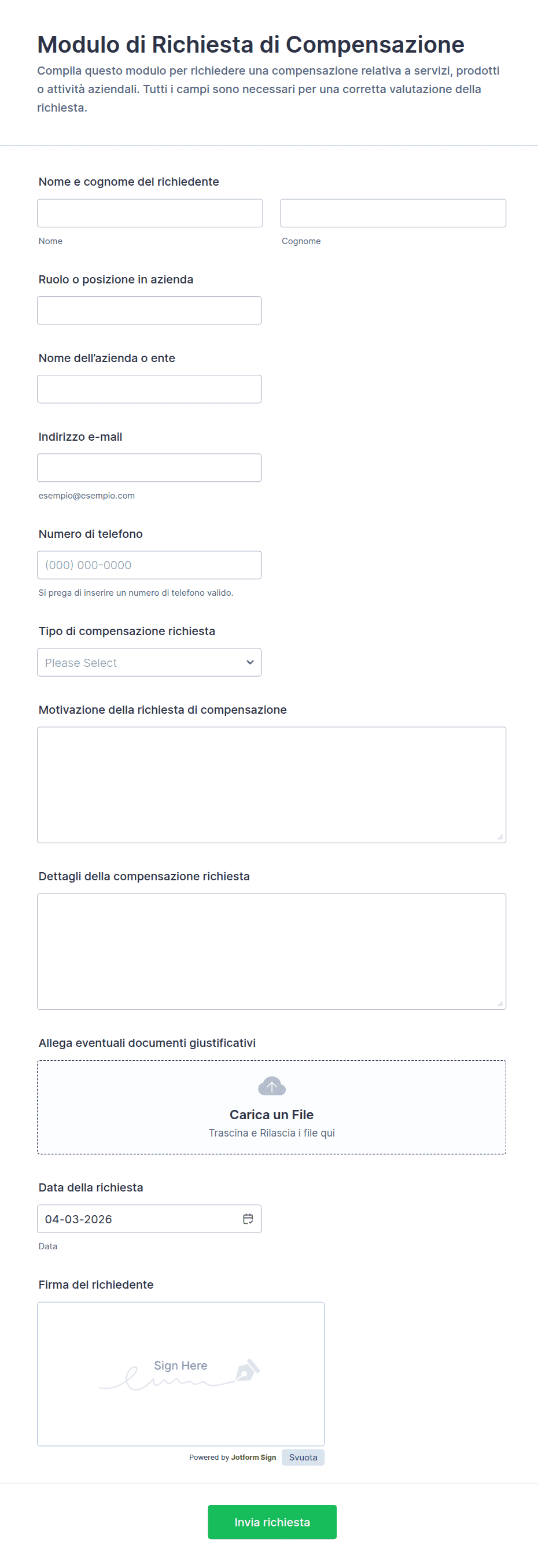
Task: Click the calendar icon in date field
Action: pos(248,1219)
